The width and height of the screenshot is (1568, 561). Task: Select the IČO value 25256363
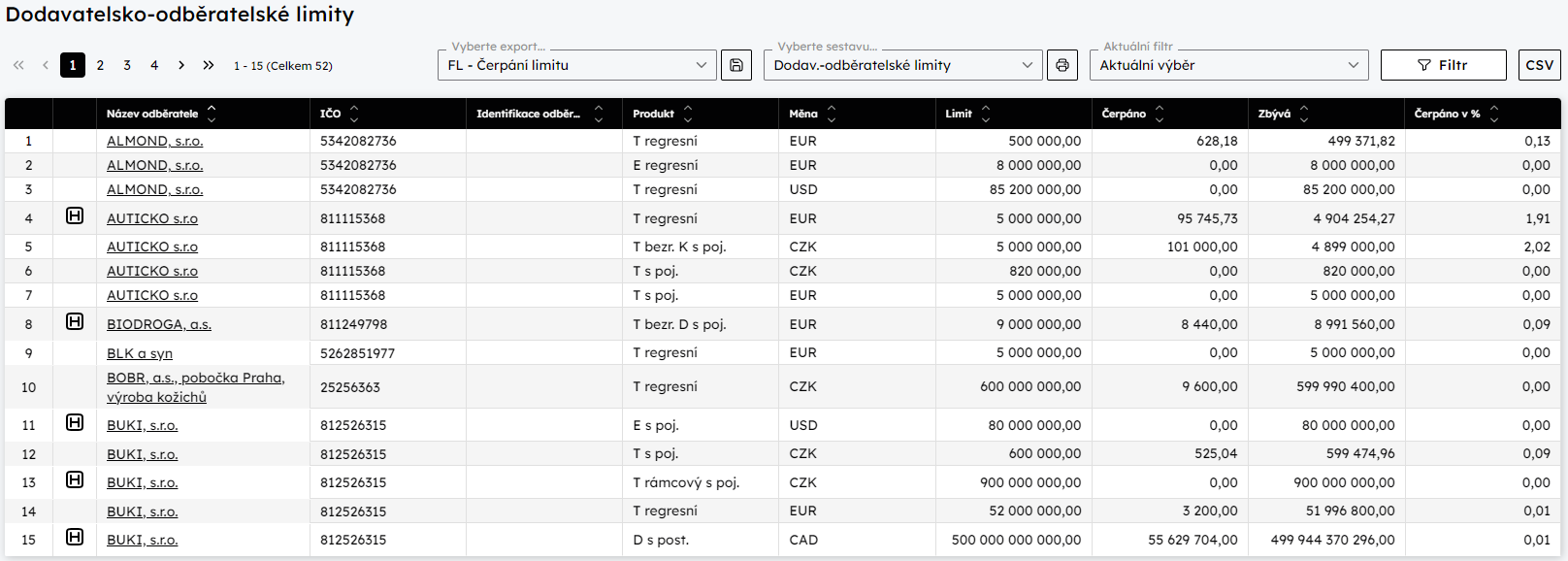pyautogui.click(x=350, y=387)
